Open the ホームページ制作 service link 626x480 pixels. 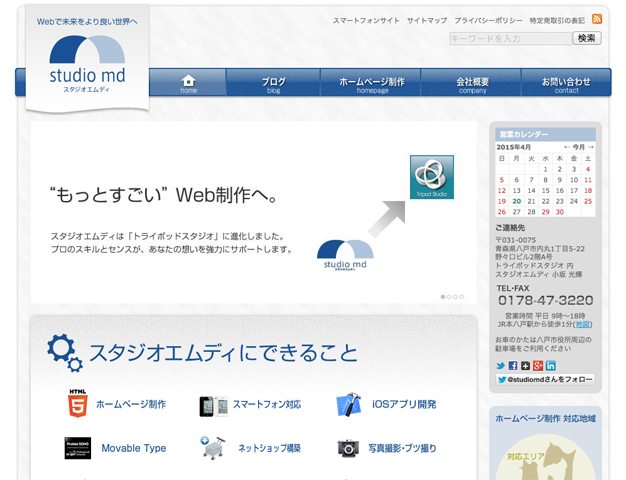(131, 404)
